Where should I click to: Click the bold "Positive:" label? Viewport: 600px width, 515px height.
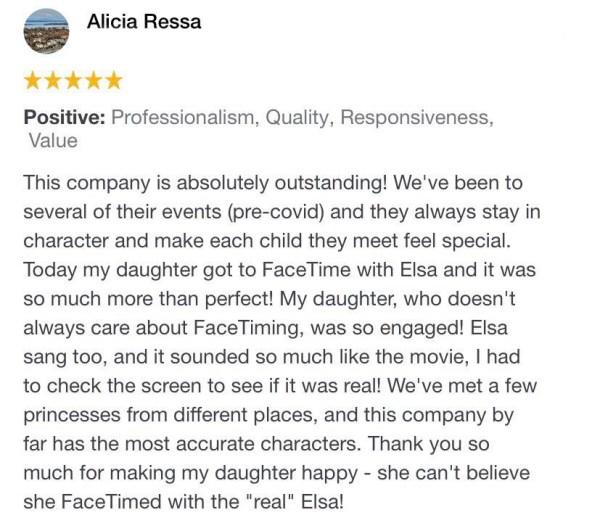pyautogui.click(x=64, y=117)
